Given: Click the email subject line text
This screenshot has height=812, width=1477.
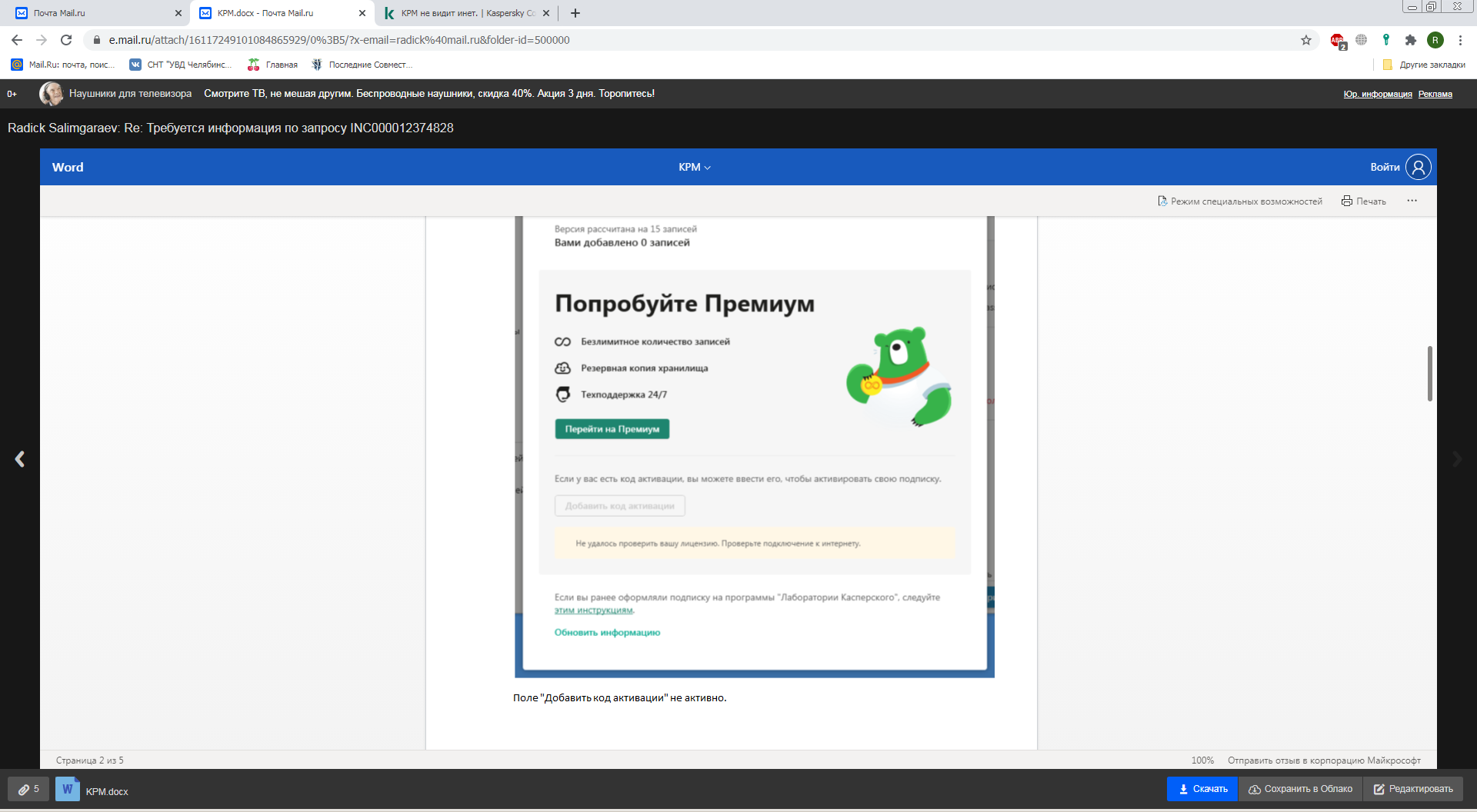Looking at the screenshot, I should pos(230,128).
